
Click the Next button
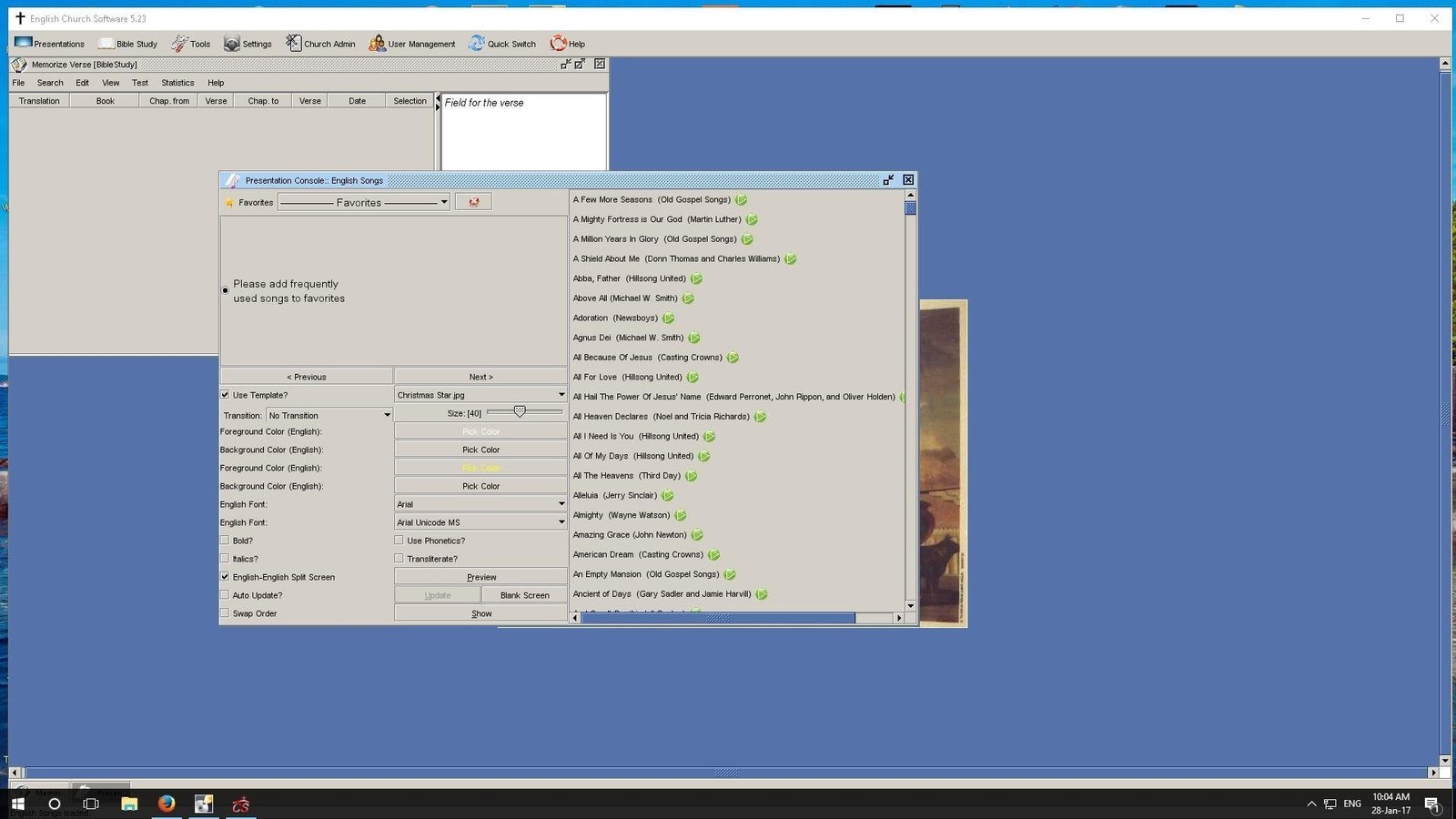(x=480, y=377)
